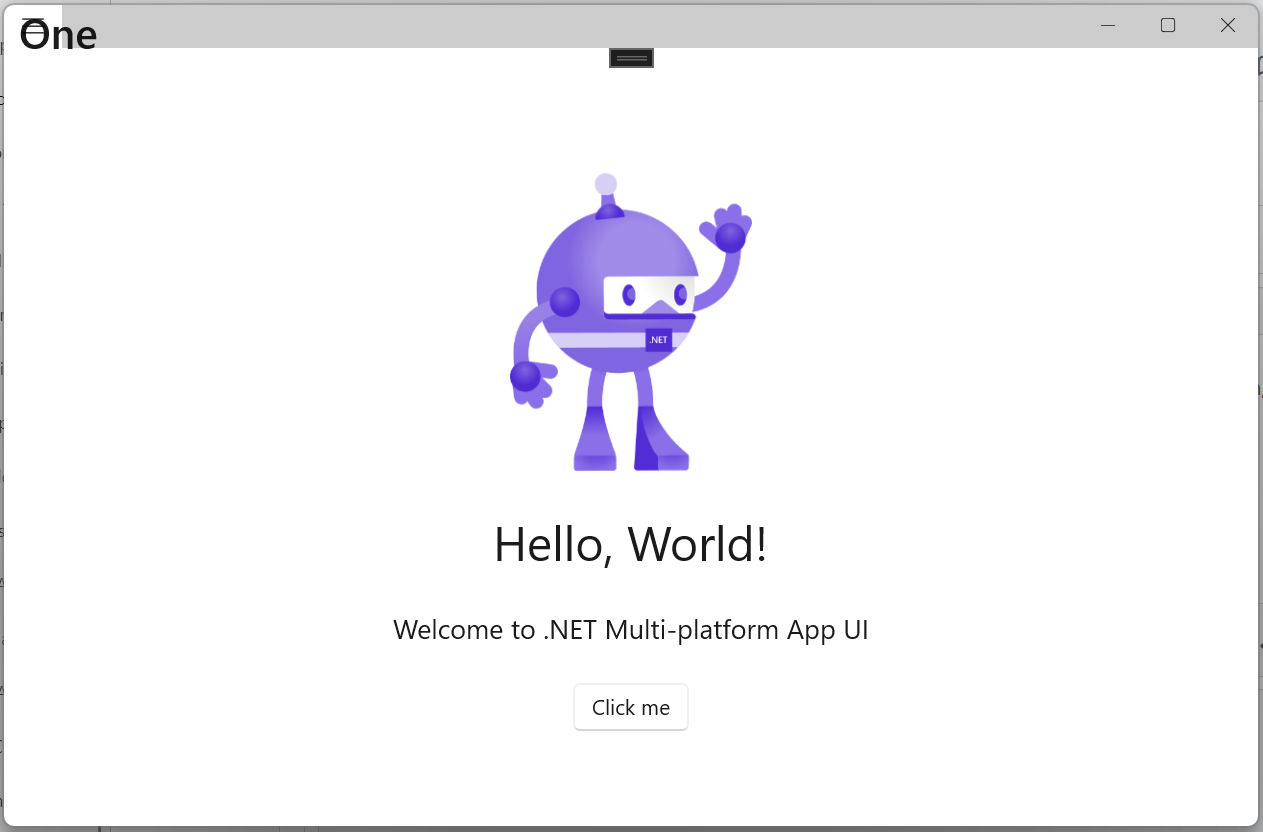
Task: Click the scrollbar area on the right edge
Action: click(x=1258, y=400)
